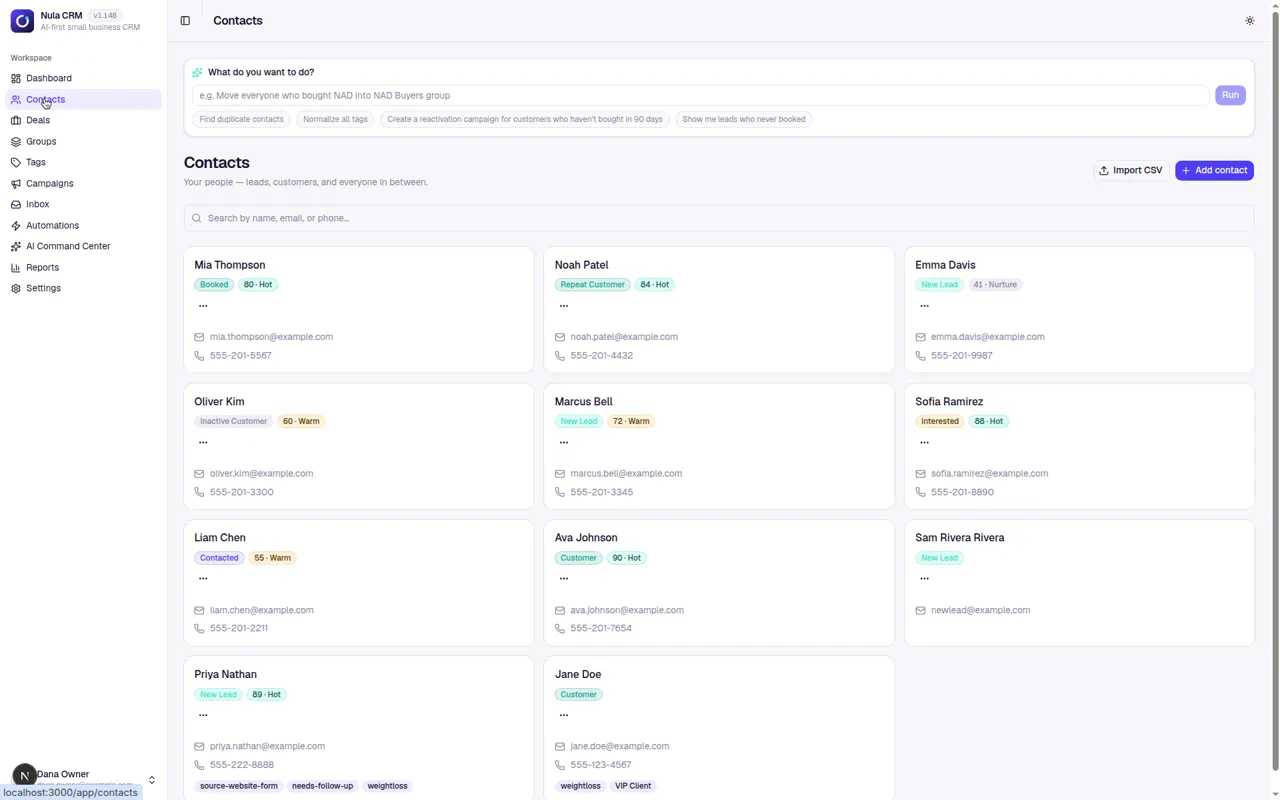This screenshot has width=1280, height=800.
Task: Open the more menu on Jane Doe's card
Action: point(564,715)
